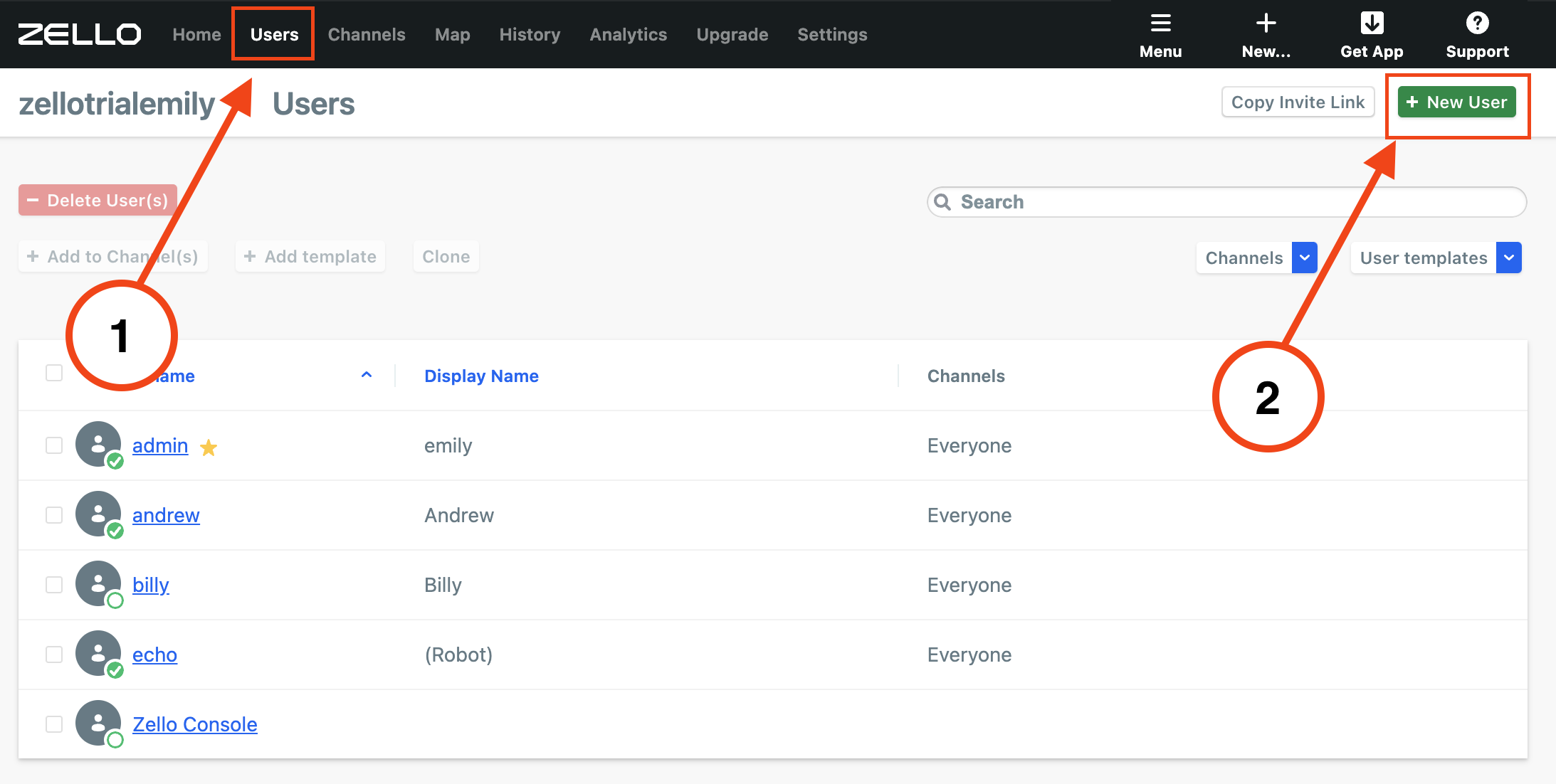Image resolution: width=1556 pixels, height=784 pixels.
Task: Click the Clone button
Action: click(x=446, y=257)
